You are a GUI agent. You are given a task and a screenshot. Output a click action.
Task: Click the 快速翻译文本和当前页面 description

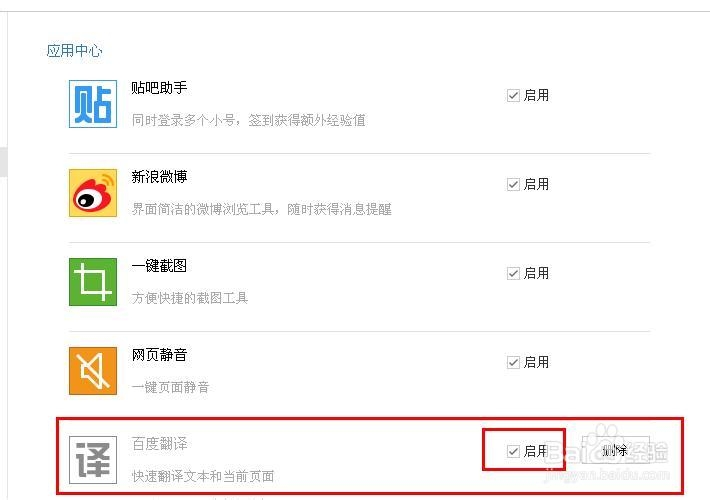203,476
